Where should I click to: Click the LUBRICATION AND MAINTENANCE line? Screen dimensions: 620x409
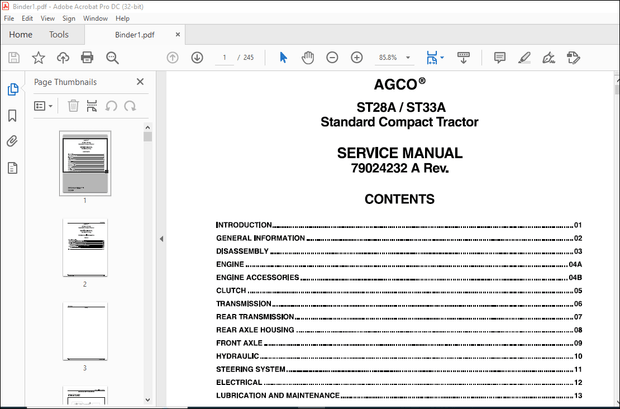pyautogui.click(x=399, y=395)
